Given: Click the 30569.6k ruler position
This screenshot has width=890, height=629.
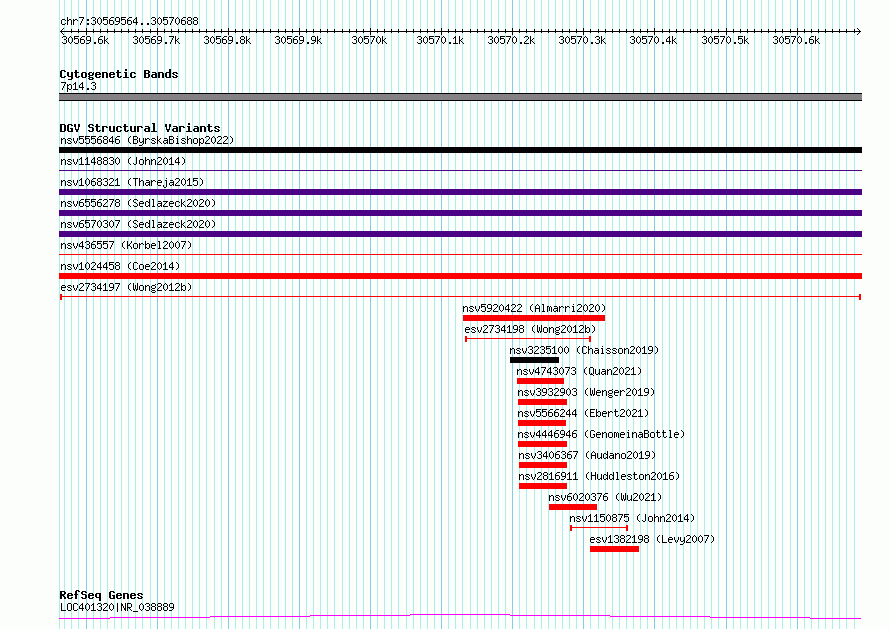Looking at the screenshot, I should 85,40.
